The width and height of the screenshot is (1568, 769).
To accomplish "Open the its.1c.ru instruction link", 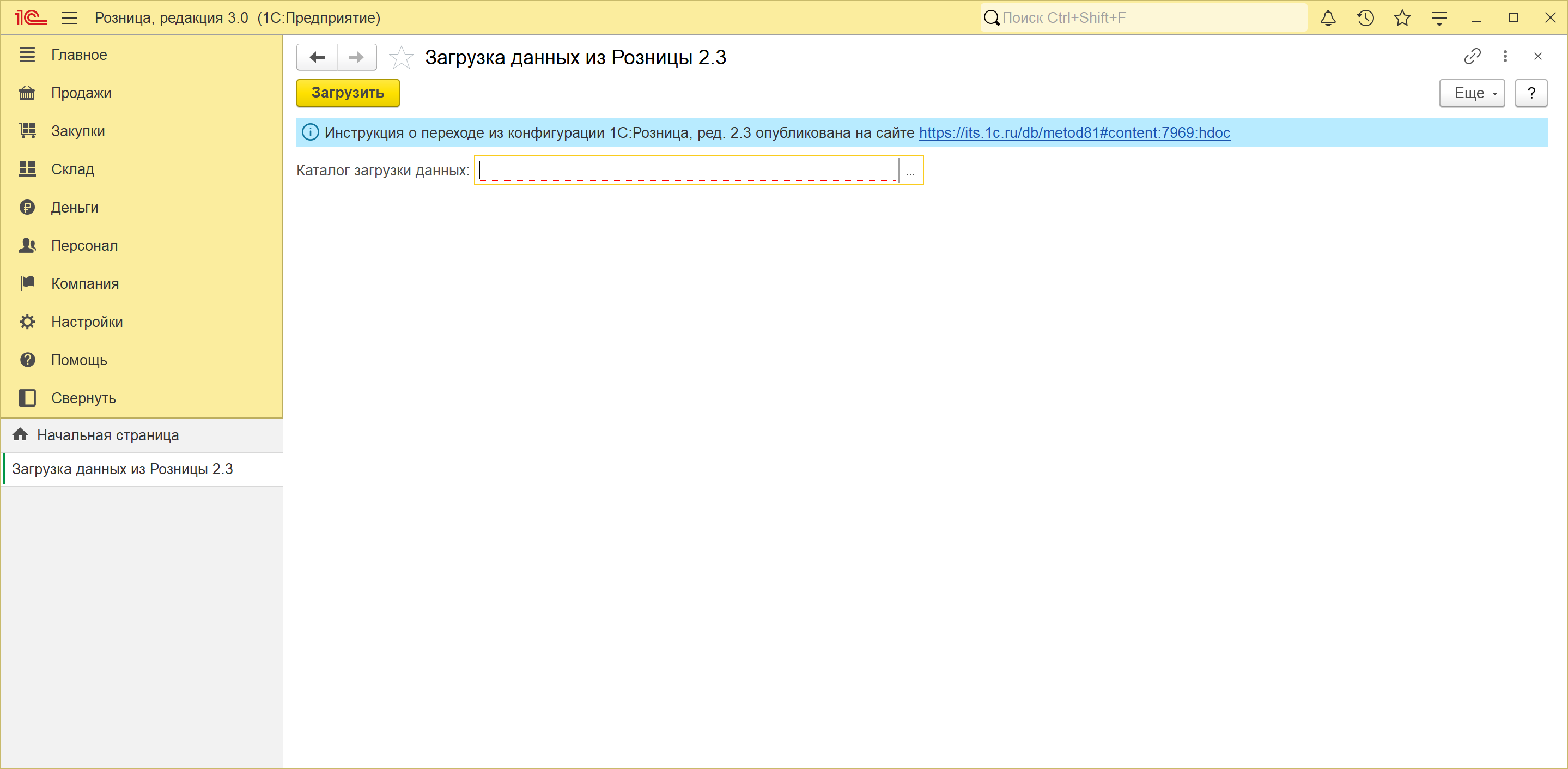I will point(1074,133).
